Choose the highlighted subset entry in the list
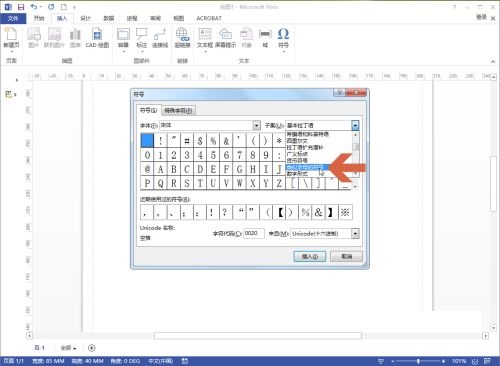This screenshot has height=366, width=500. coord(306,167)
